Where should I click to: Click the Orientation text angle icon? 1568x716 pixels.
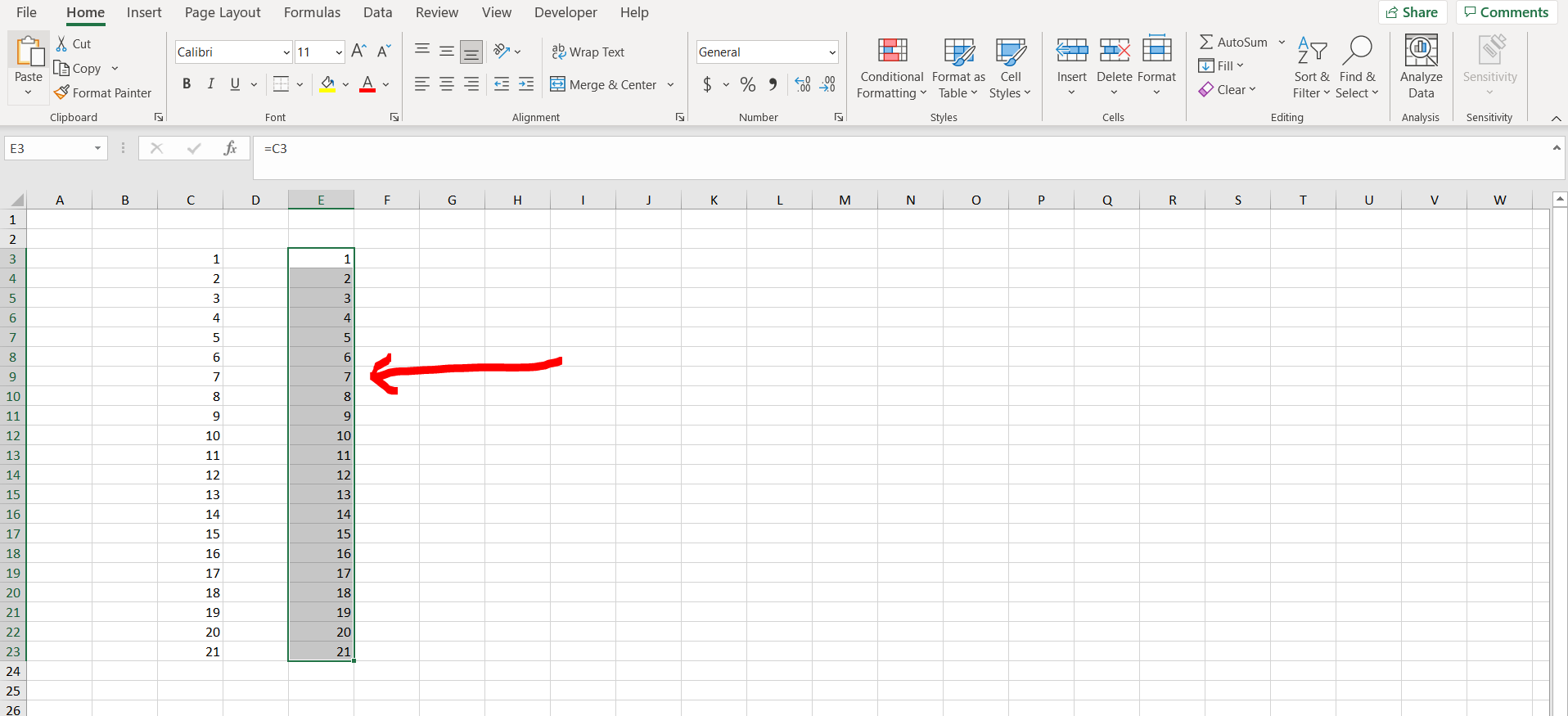click(x=502, y=51)
